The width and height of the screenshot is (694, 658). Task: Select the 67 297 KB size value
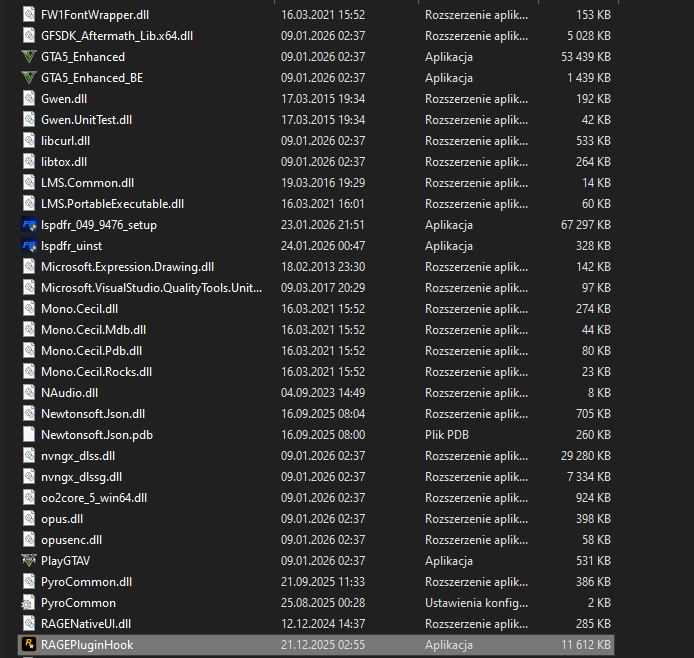coord(586,225)
